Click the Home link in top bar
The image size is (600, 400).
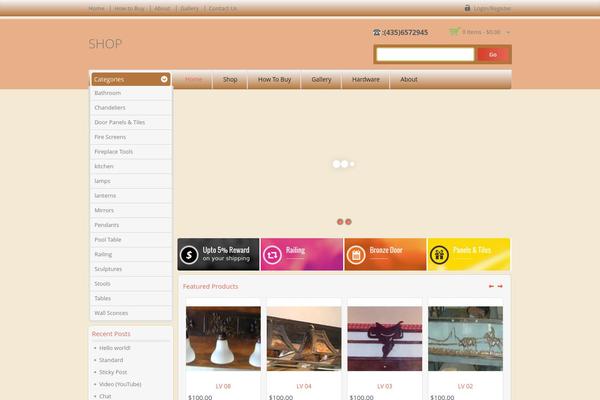tap(96, 8)
